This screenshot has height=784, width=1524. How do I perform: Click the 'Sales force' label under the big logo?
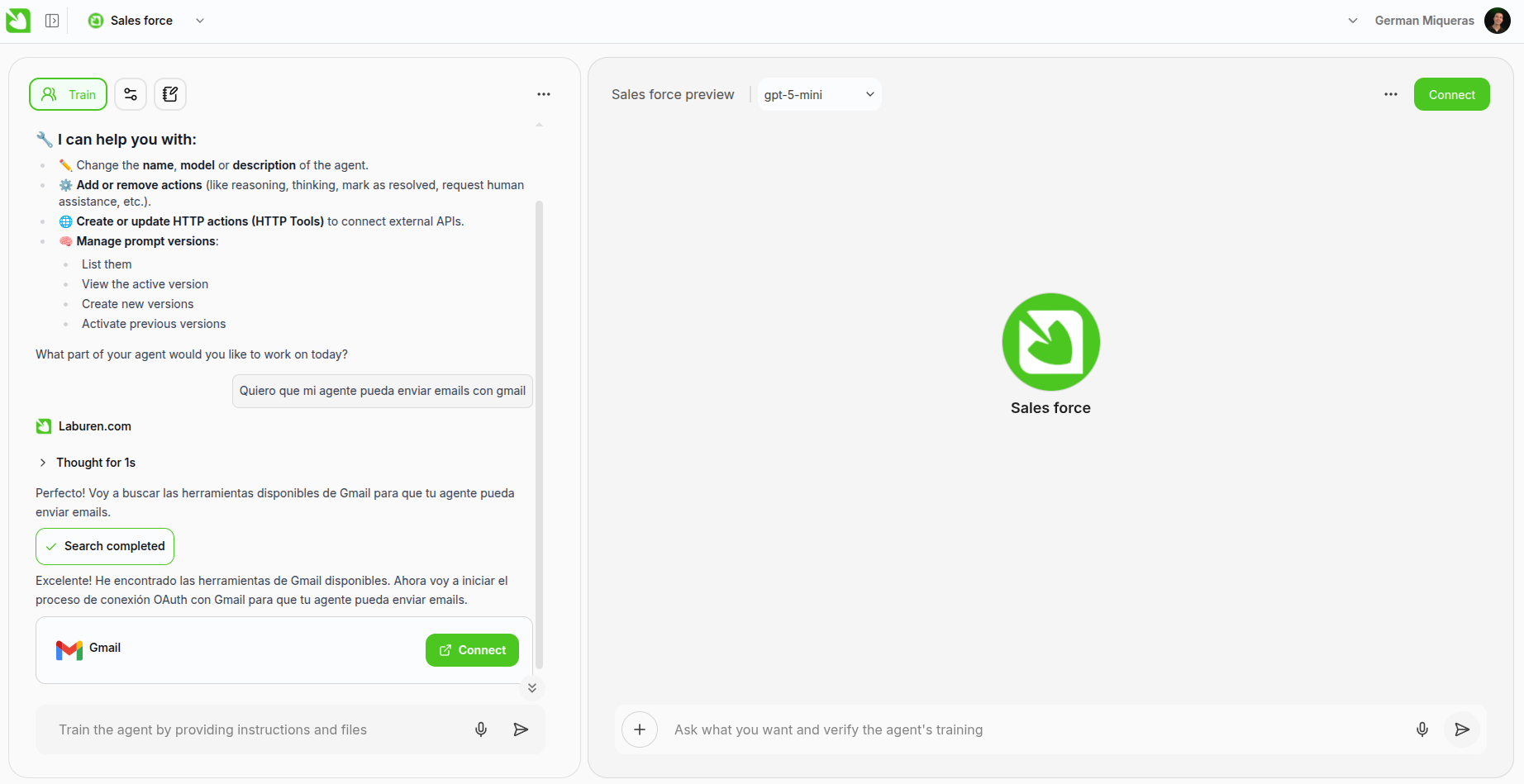(1050, 408)
